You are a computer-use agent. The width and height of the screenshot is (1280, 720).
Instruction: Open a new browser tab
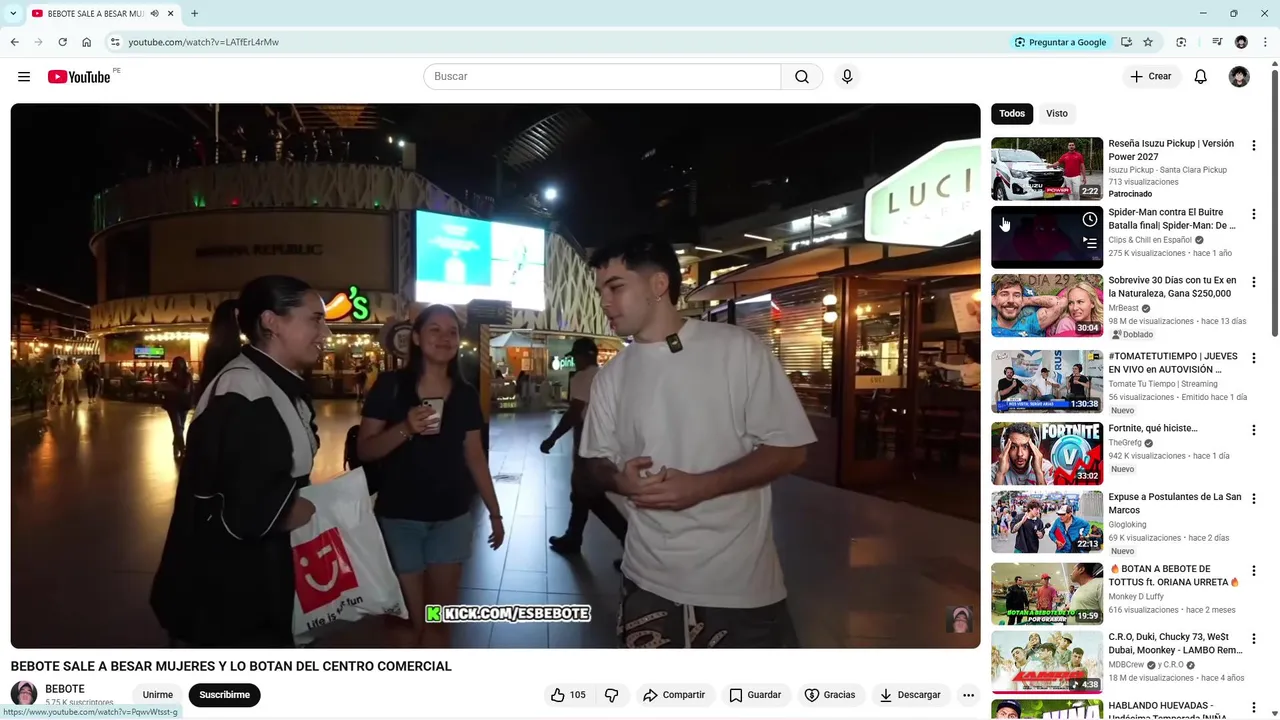(x=194, y=13)
